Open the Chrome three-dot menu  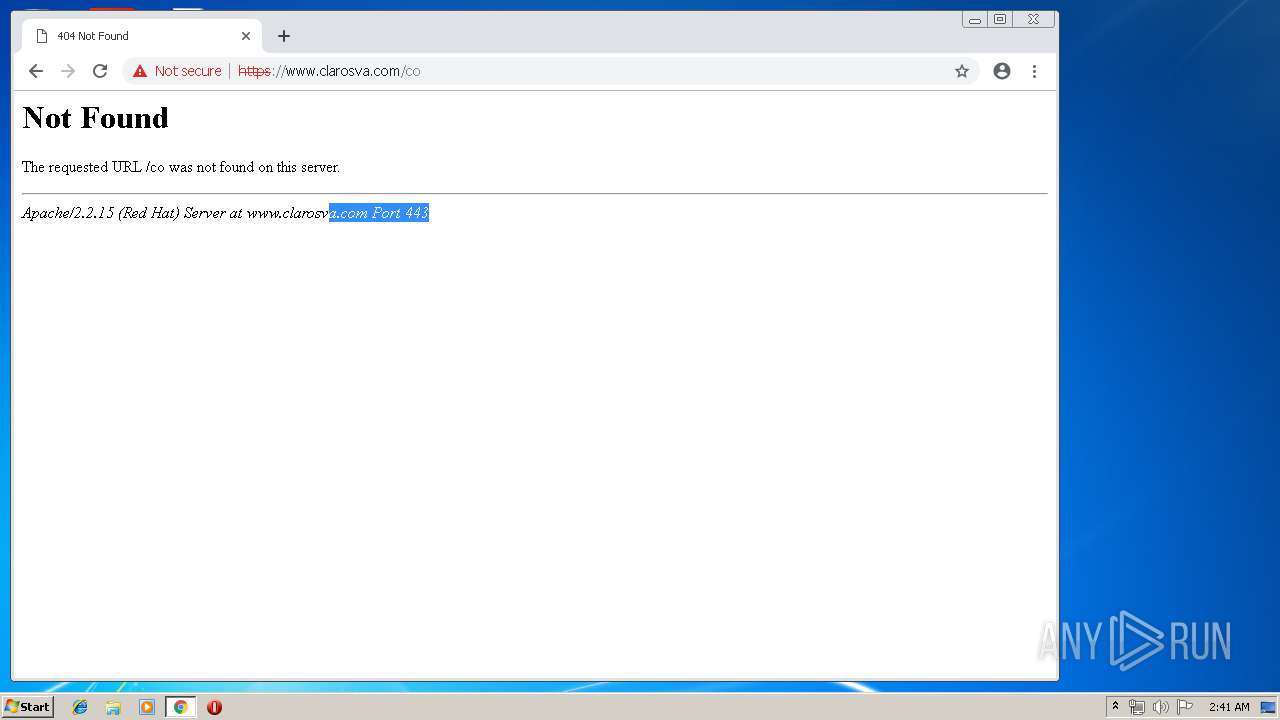click(1034, 71)
